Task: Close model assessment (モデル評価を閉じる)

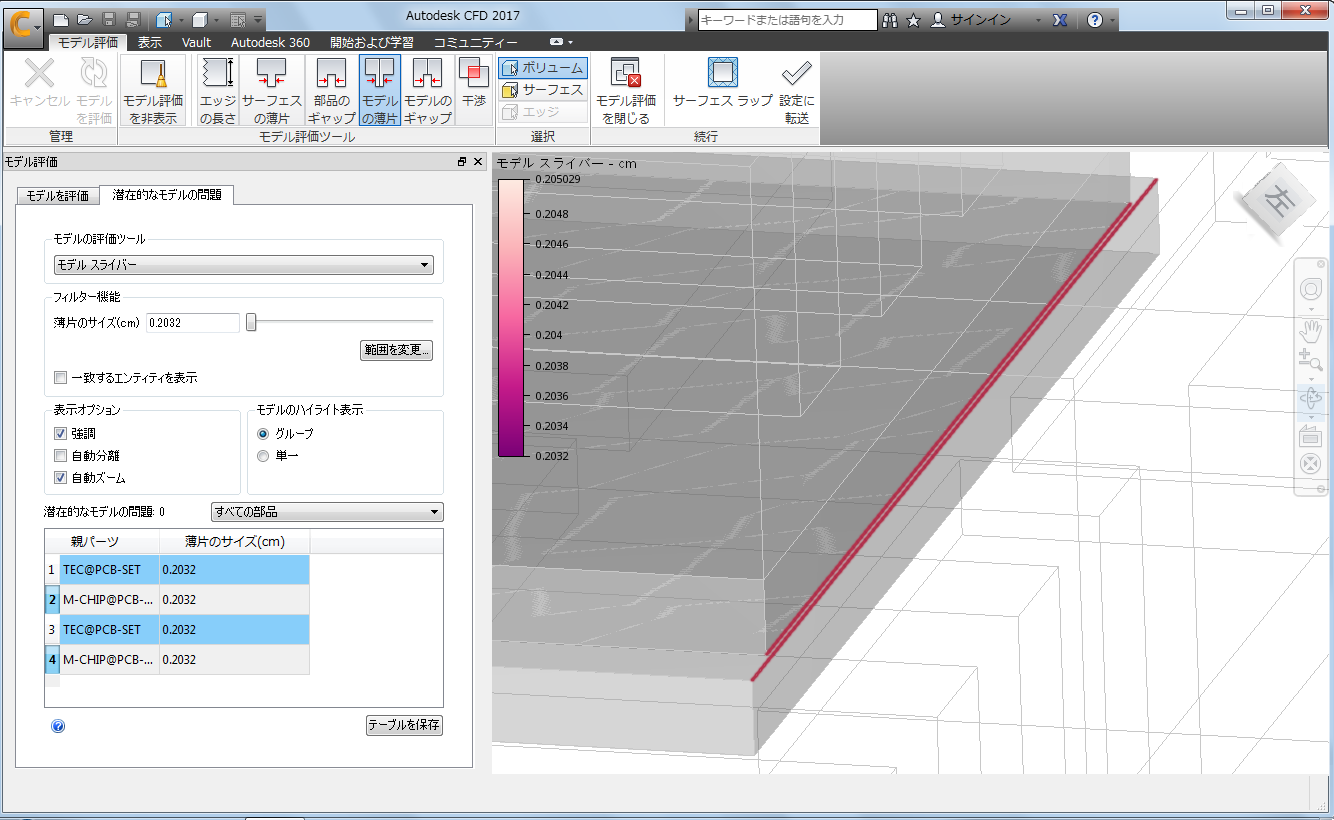Action: point(626,90)
